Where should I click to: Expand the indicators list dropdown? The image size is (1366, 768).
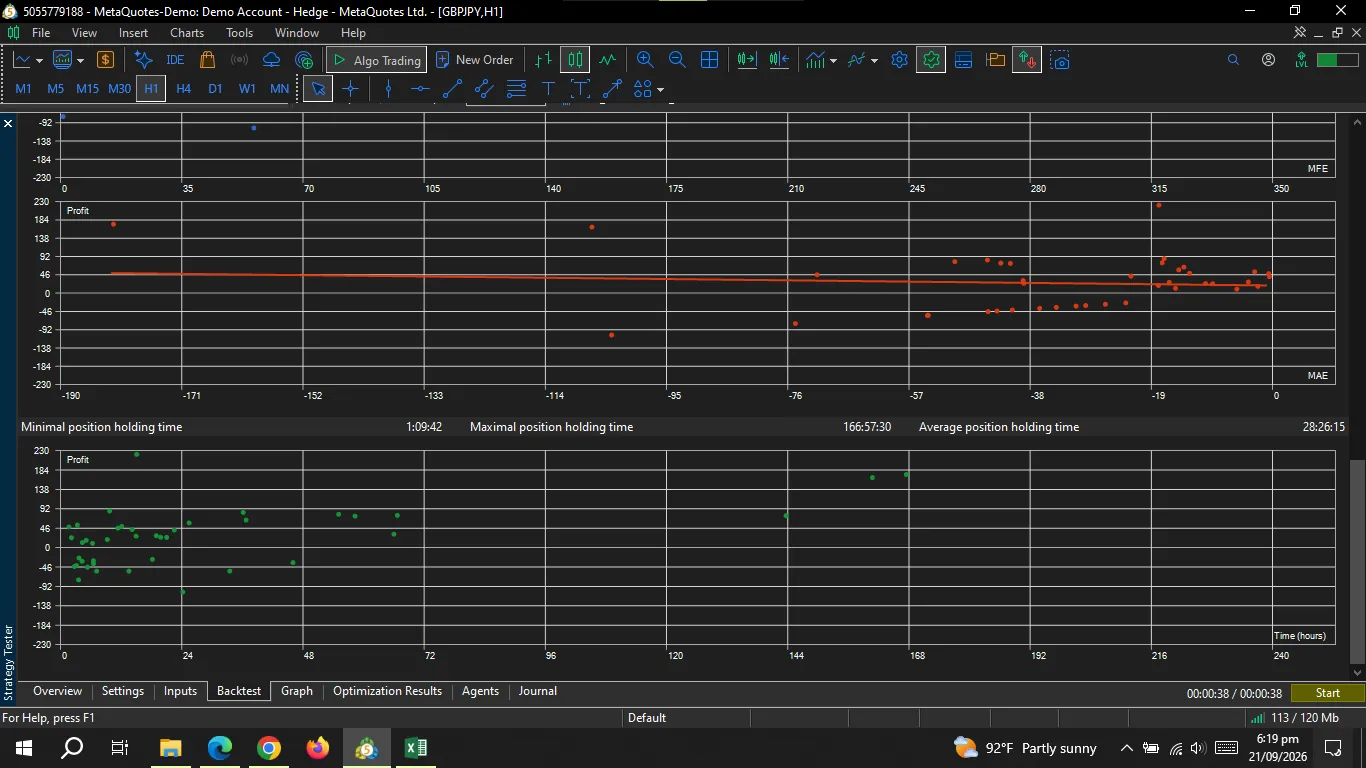pos(833,61)
